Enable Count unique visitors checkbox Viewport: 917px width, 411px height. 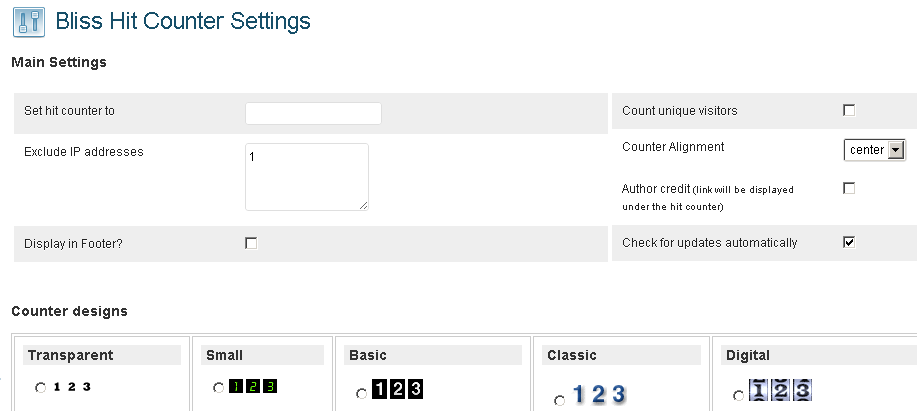click(x=849, y=110)
